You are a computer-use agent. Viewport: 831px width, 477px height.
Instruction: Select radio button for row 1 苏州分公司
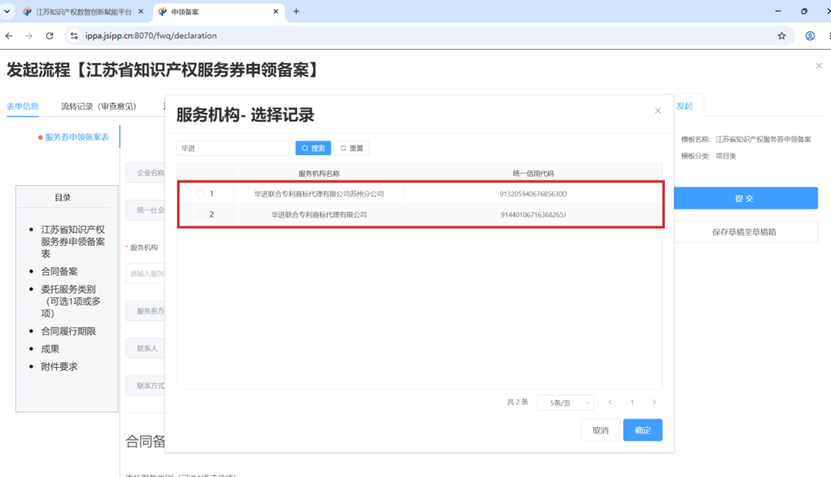point(200,194)
